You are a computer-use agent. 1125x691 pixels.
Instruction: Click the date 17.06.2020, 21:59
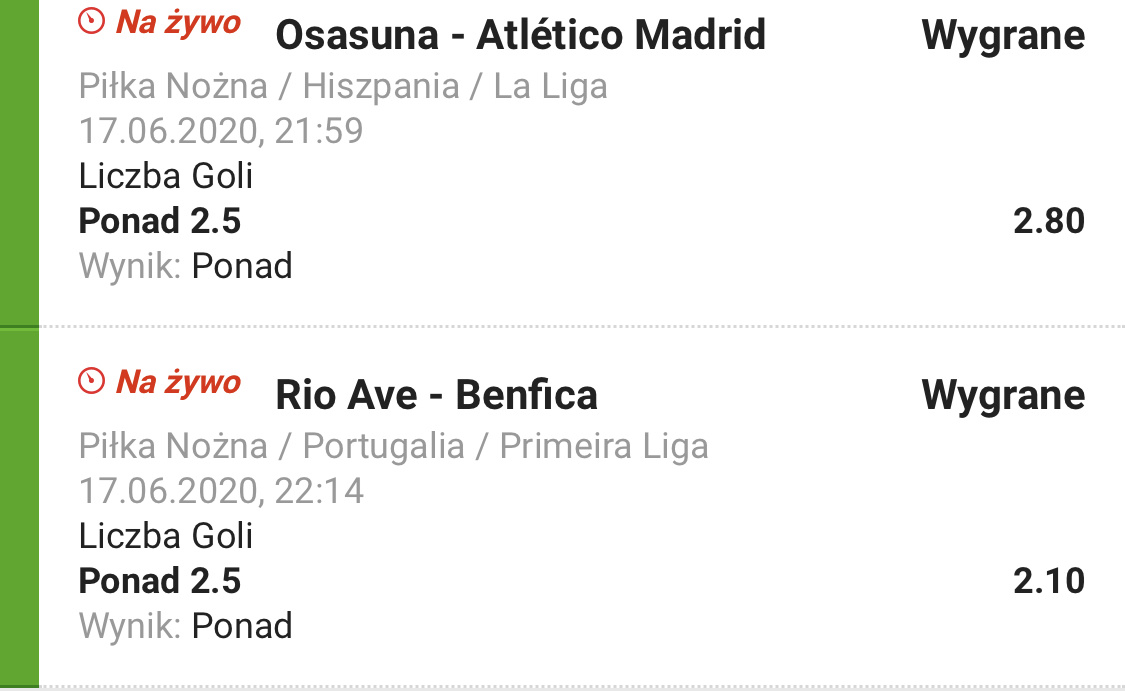tap(221, 131)
